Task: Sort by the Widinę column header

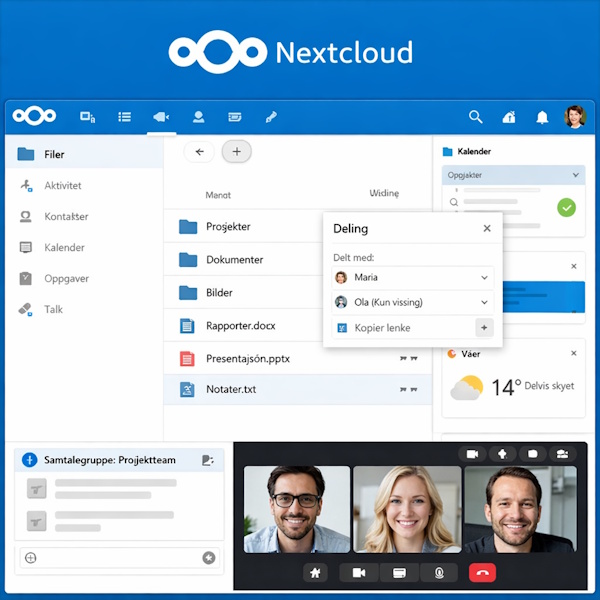Action: click(384, 193)
